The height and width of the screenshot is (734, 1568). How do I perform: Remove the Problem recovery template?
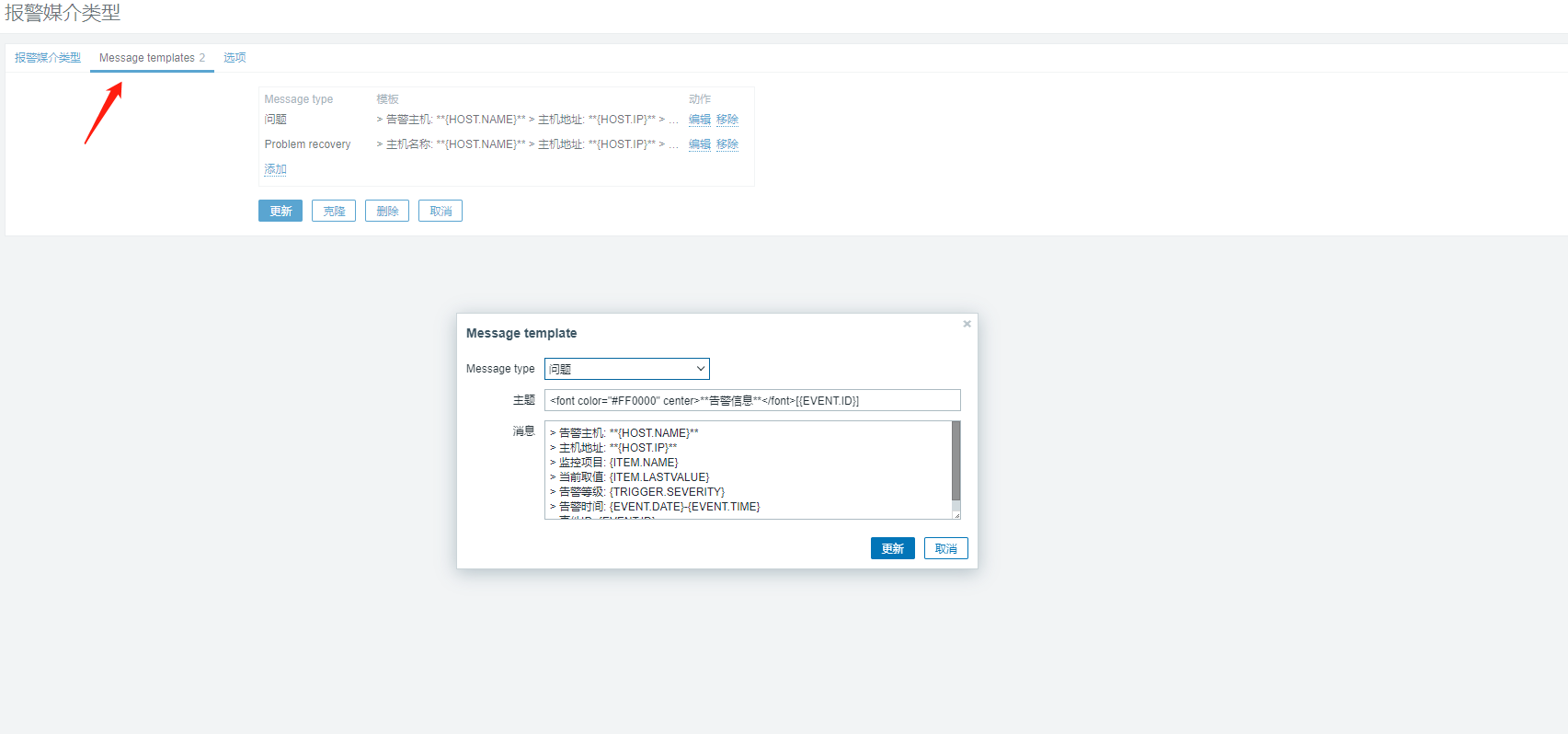click(727, 144)
